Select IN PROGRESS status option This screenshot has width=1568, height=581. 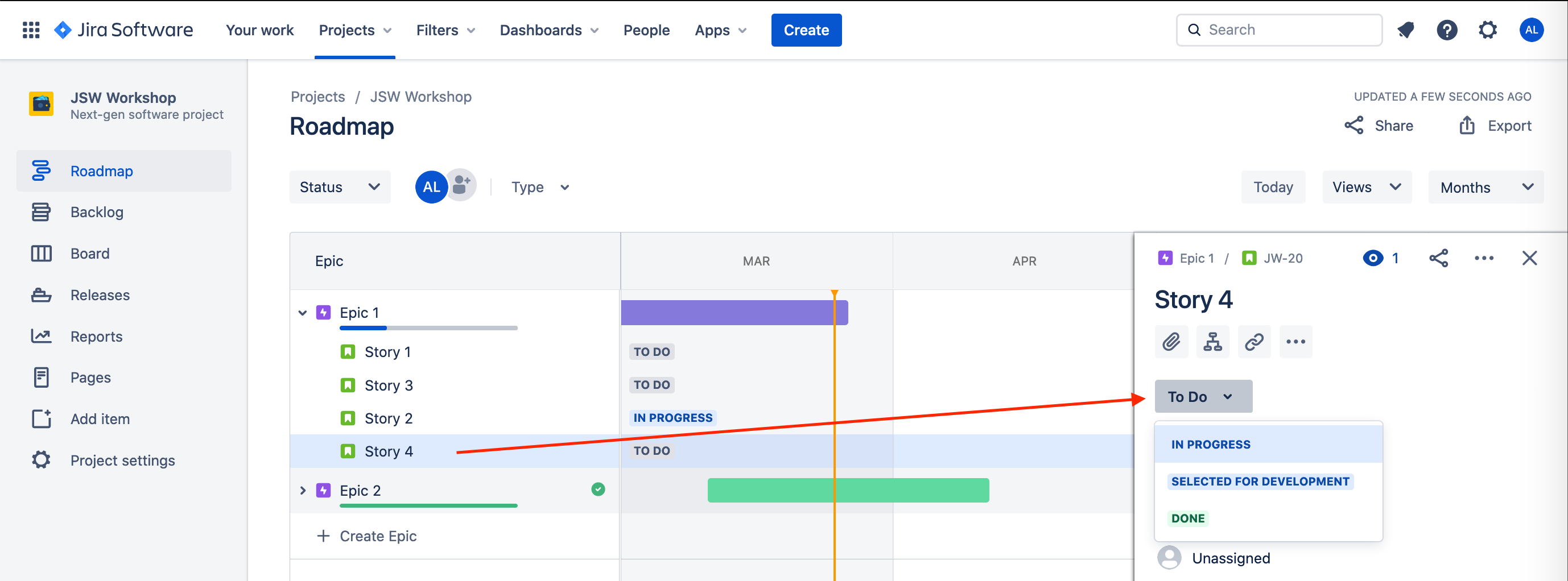point(1269,444)
